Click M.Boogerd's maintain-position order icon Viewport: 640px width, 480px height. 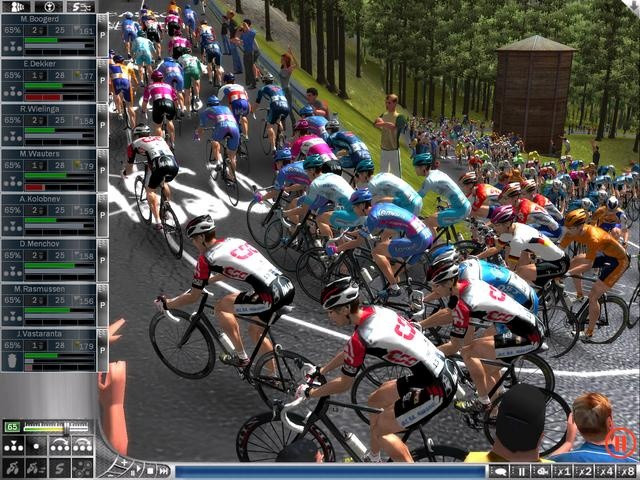(x=12, y=47)
